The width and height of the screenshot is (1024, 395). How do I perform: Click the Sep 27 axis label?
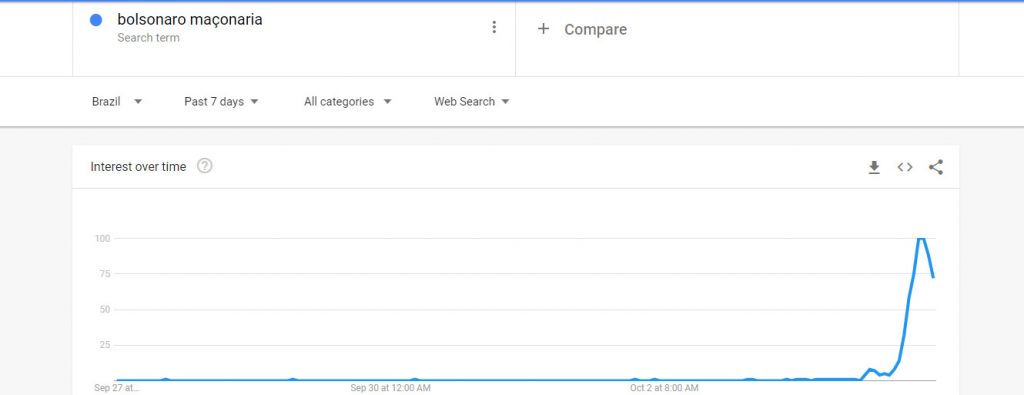pyautogui.click(x=117, y=388)
